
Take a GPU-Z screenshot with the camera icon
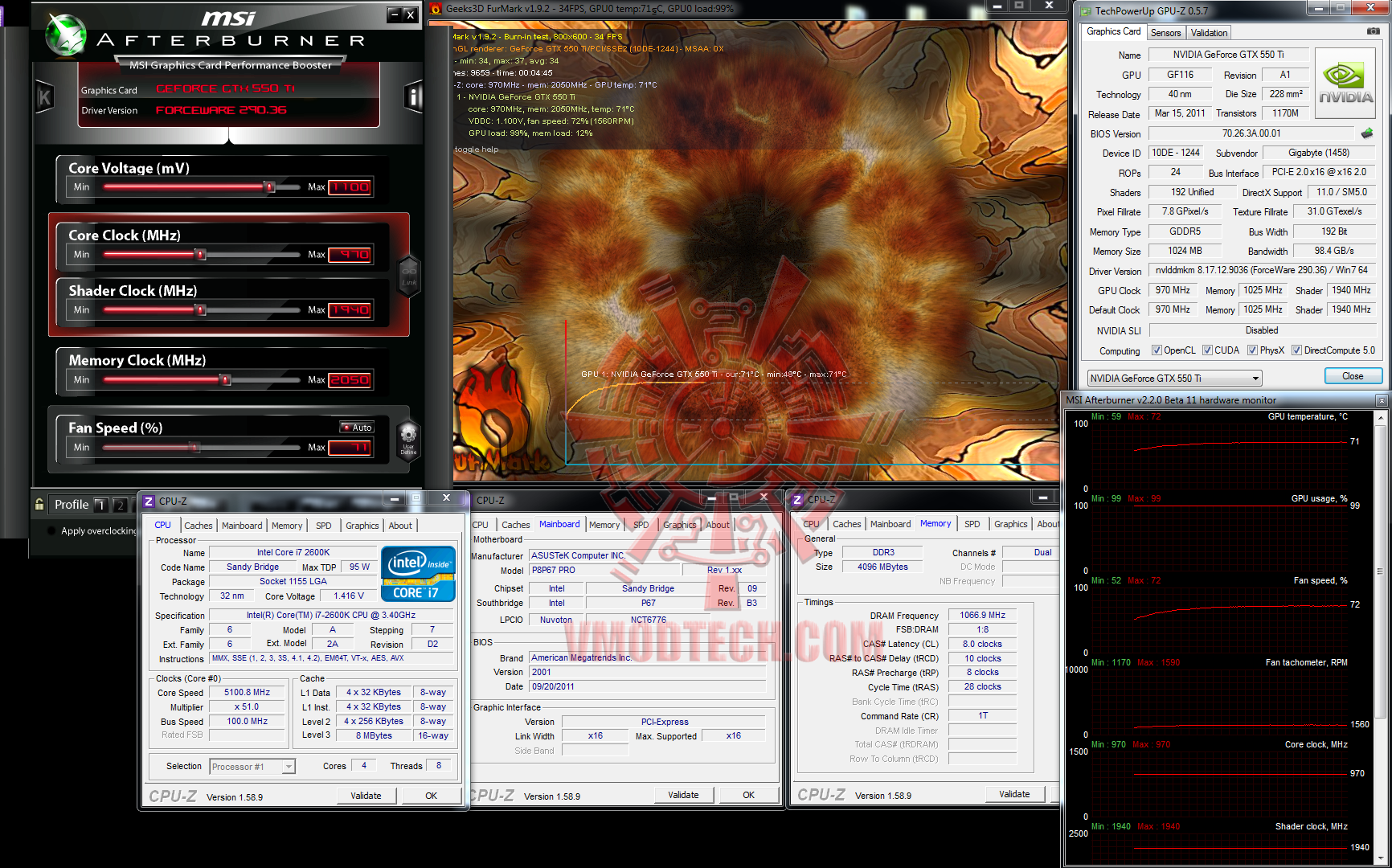click(1373, 31)
